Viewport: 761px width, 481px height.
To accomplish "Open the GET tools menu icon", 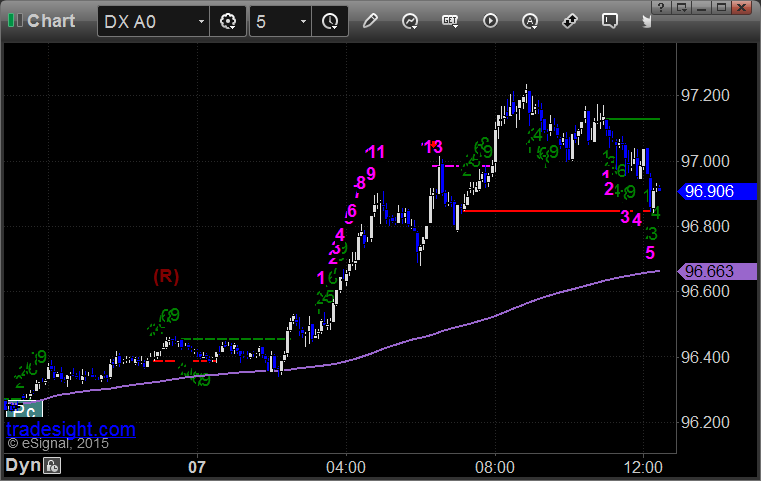I will click(x=450, y=21).
